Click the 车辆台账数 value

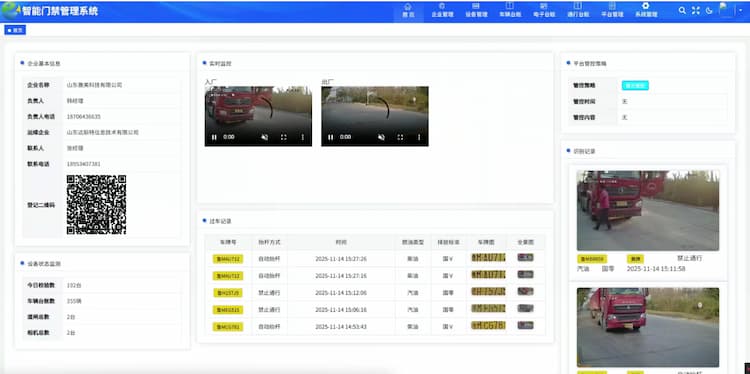[x=74, y=301]
